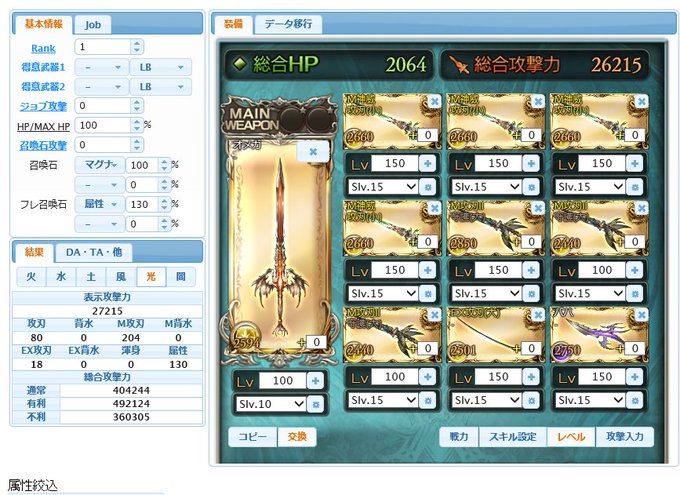Open the 召喚石攻撃 link

43,145
